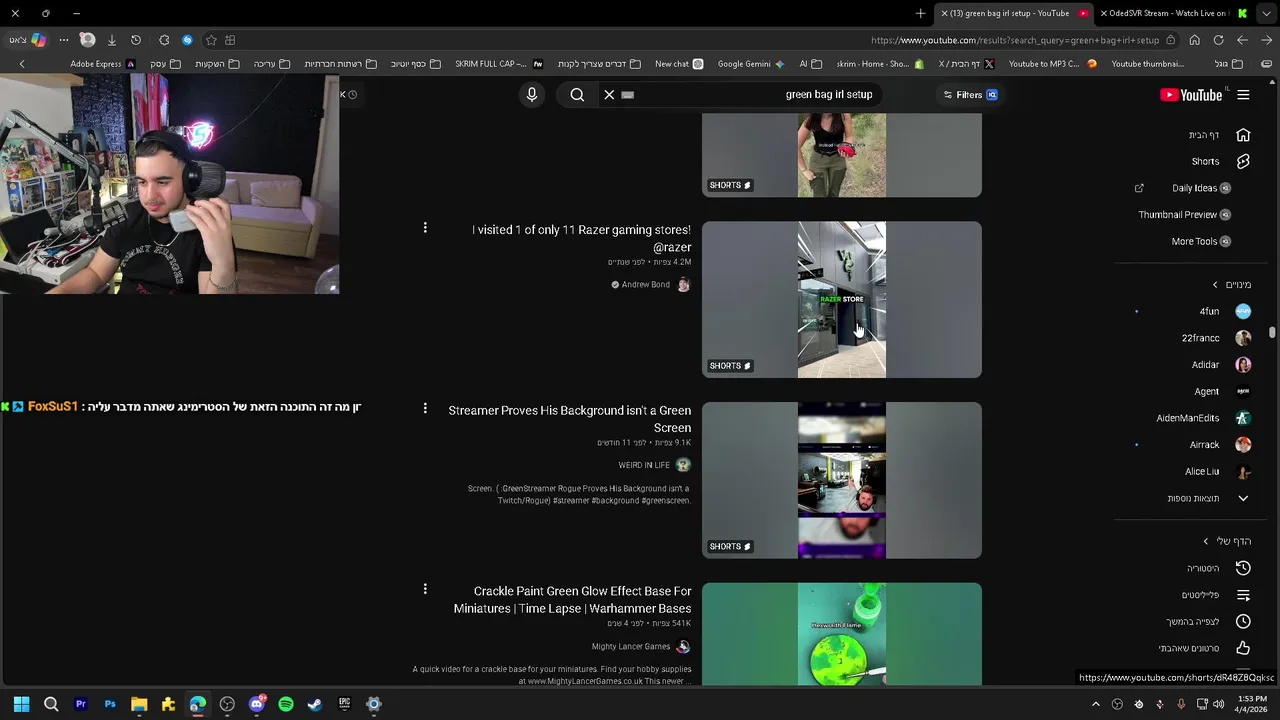The width and height of the screenshot is (1280, 720).
Task: Open the Andrew Bond channel link
Action: [646, 285]
